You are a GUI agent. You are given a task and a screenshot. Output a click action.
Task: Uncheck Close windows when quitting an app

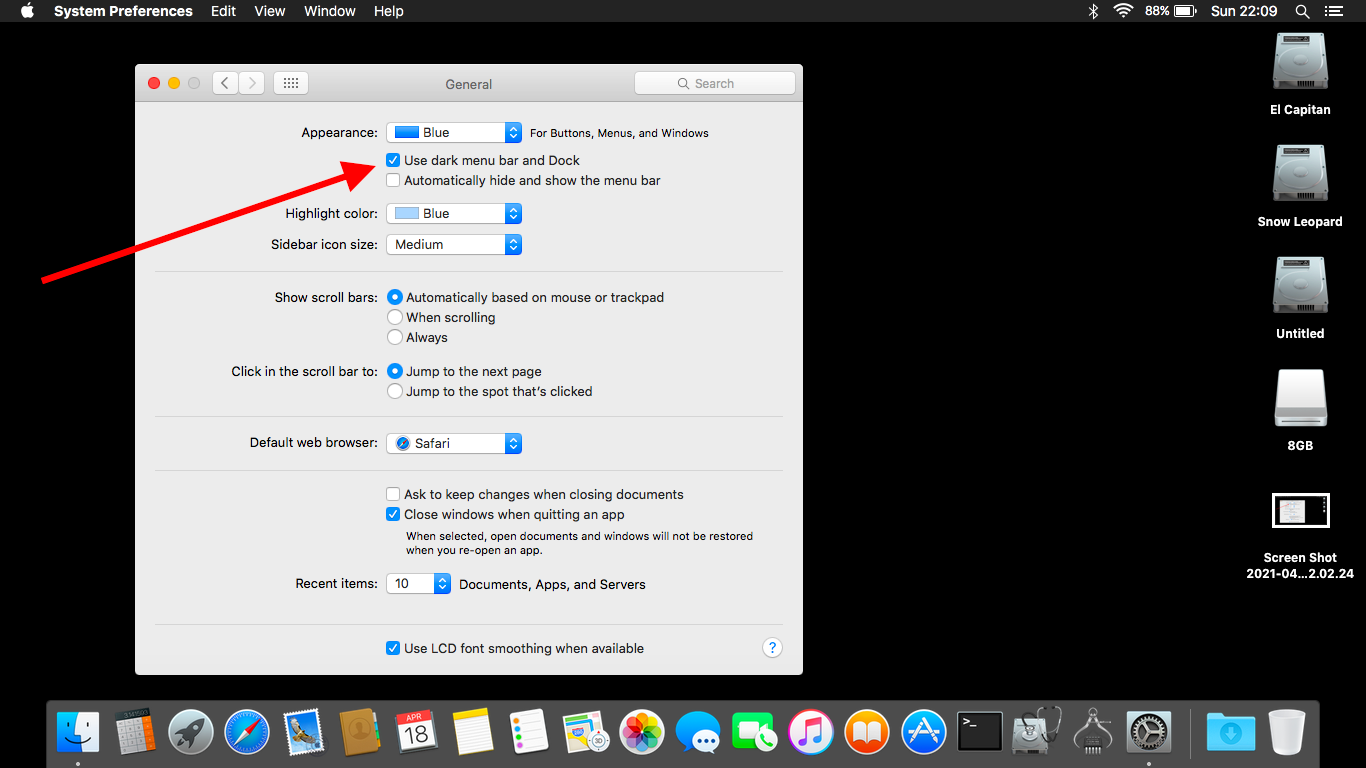click(394, 514)
